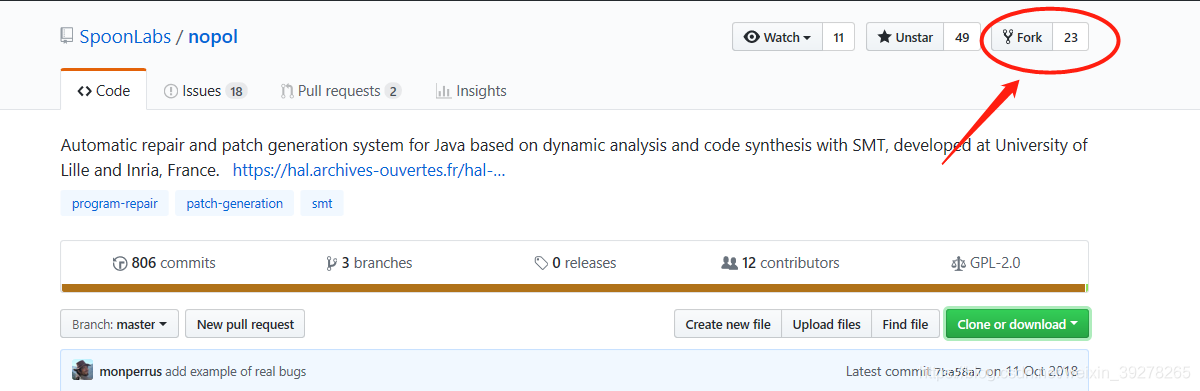The width and height of the screenshot is (1200, 391).
Task: Click the releases tag icon
Action: pyautogui.click(x=541, y=264)
